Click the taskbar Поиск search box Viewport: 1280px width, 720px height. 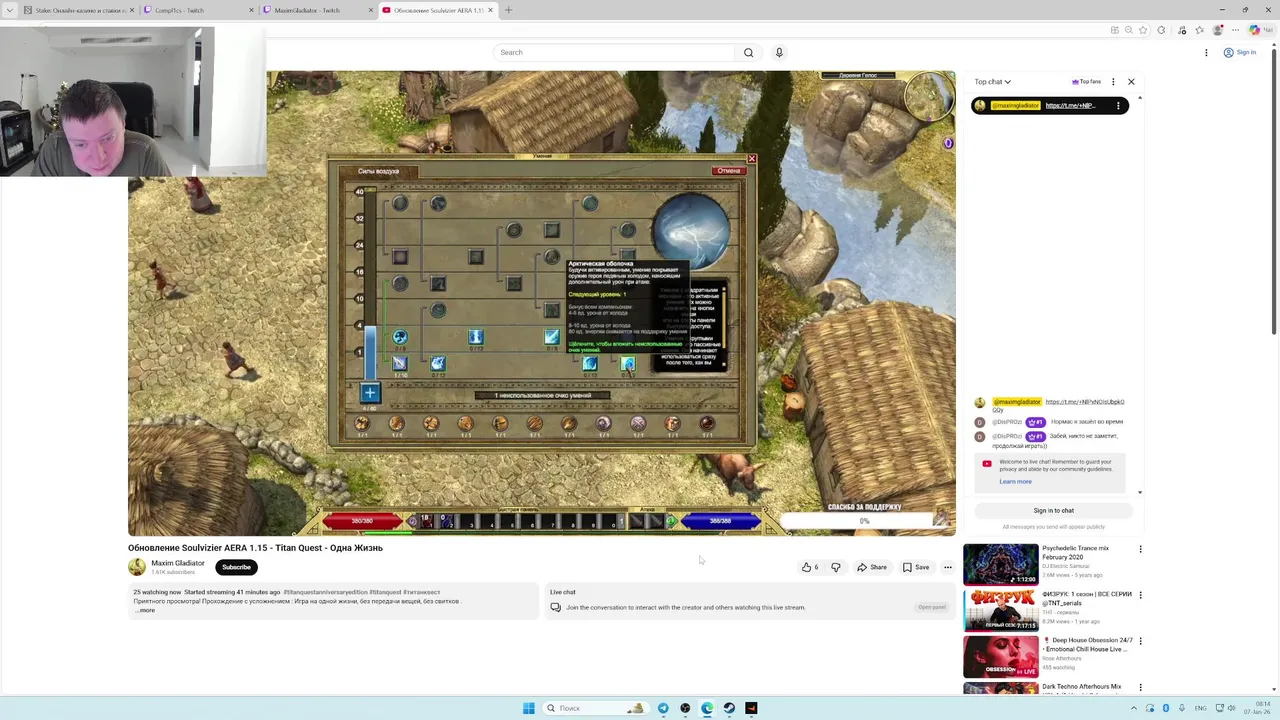click(x=595, y=708)
